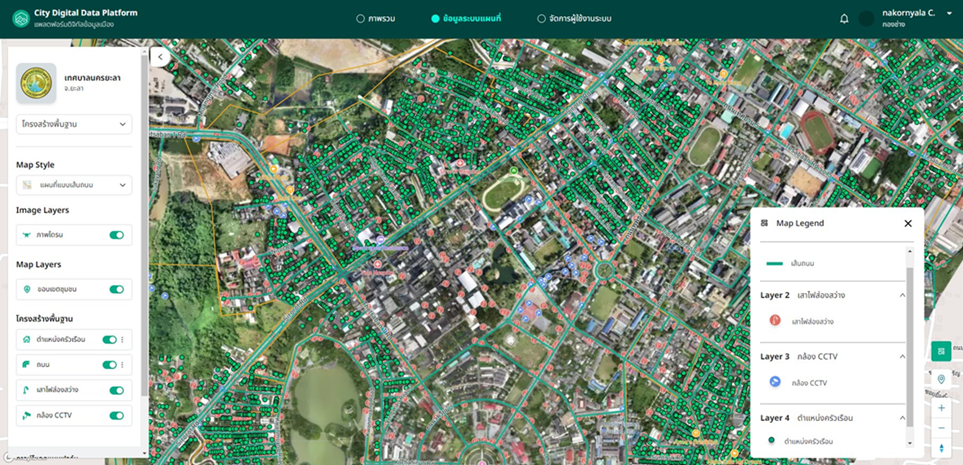Close the Map Legend panel
Viewport: 963px width, 465px height.
[x=908, y=223]
